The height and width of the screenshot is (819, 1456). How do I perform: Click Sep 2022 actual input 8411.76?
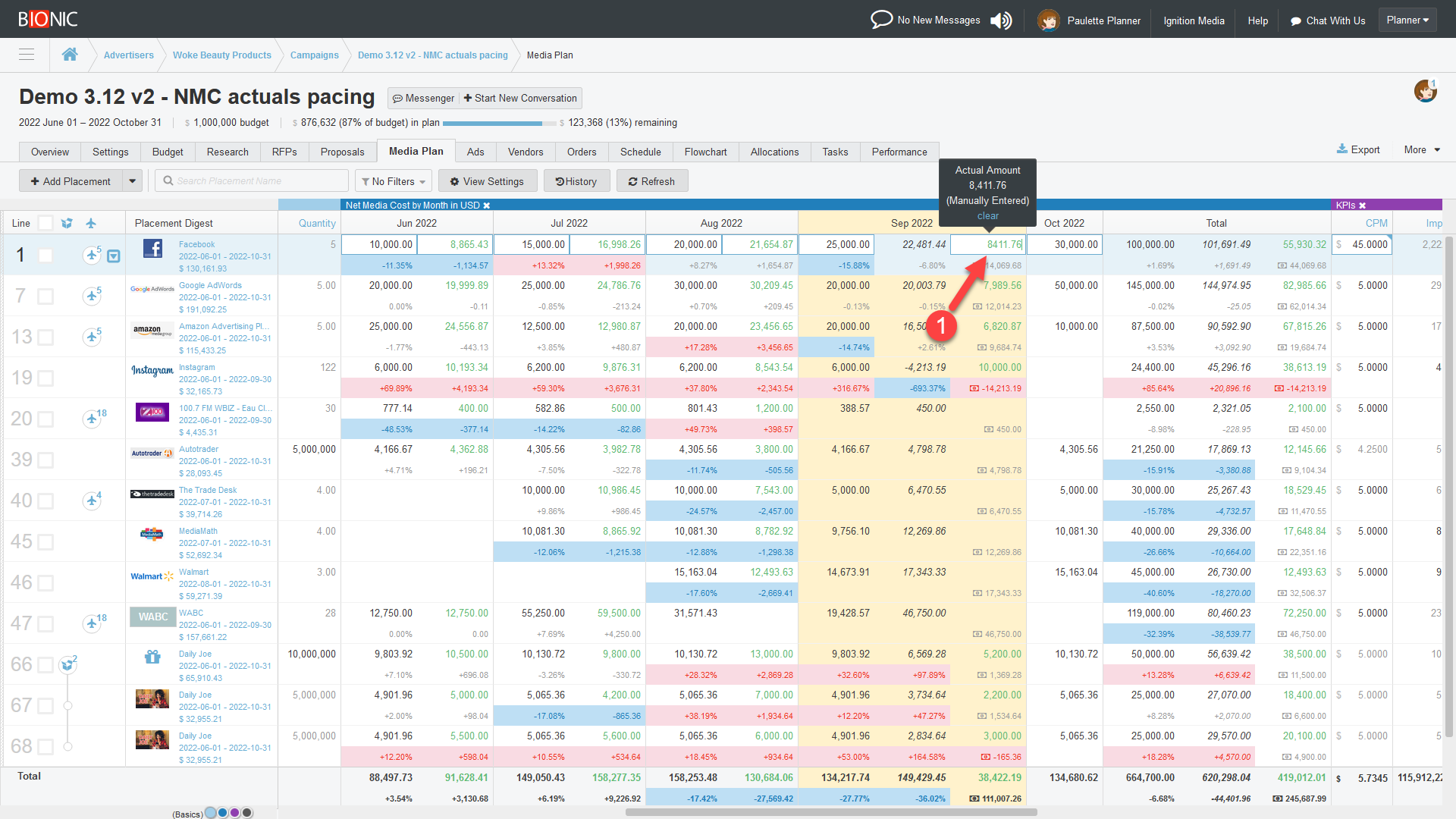(988, 245)
